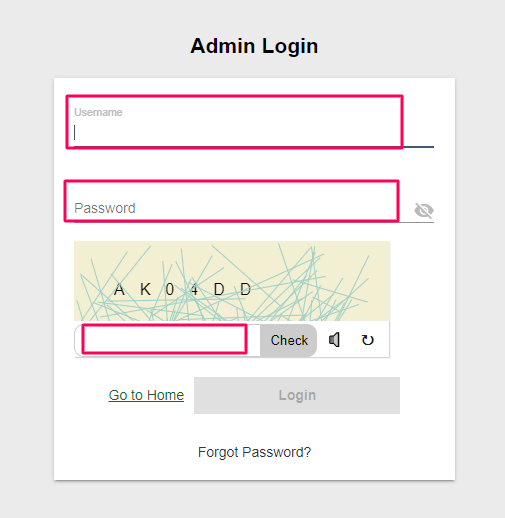Play the captcha audio with the speaker icon
This screenshot has width=505, height=518.
coord(334,340)
